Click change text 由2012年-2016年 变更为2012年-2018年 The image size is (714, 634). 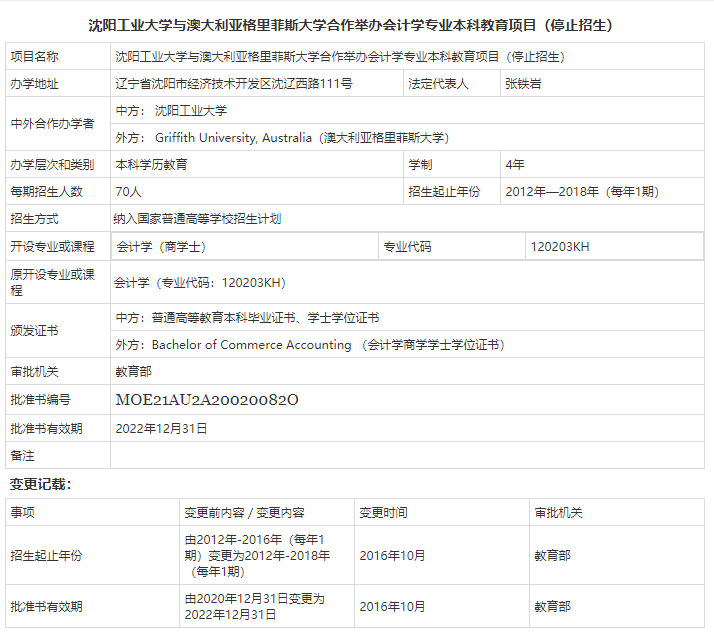click(x=257, y=555)
